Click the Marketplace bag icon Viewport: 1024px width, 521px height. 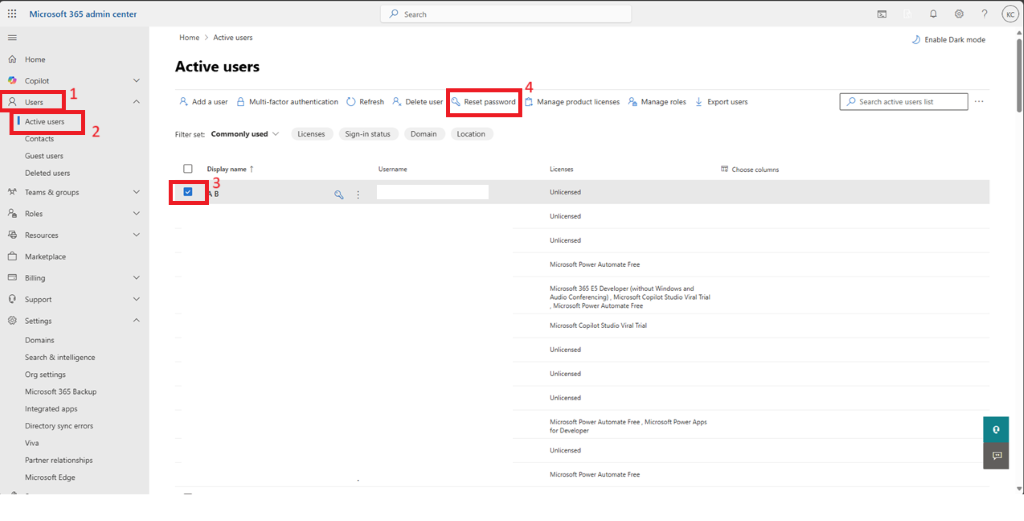coord(12,257)
